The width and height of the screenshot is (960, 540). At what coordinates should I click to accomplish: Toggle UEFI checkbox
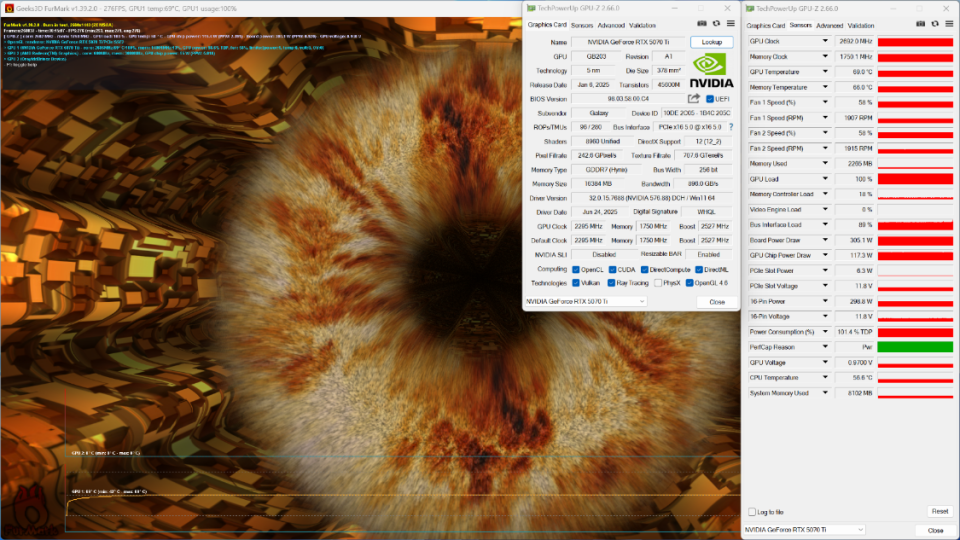point(710,99)
